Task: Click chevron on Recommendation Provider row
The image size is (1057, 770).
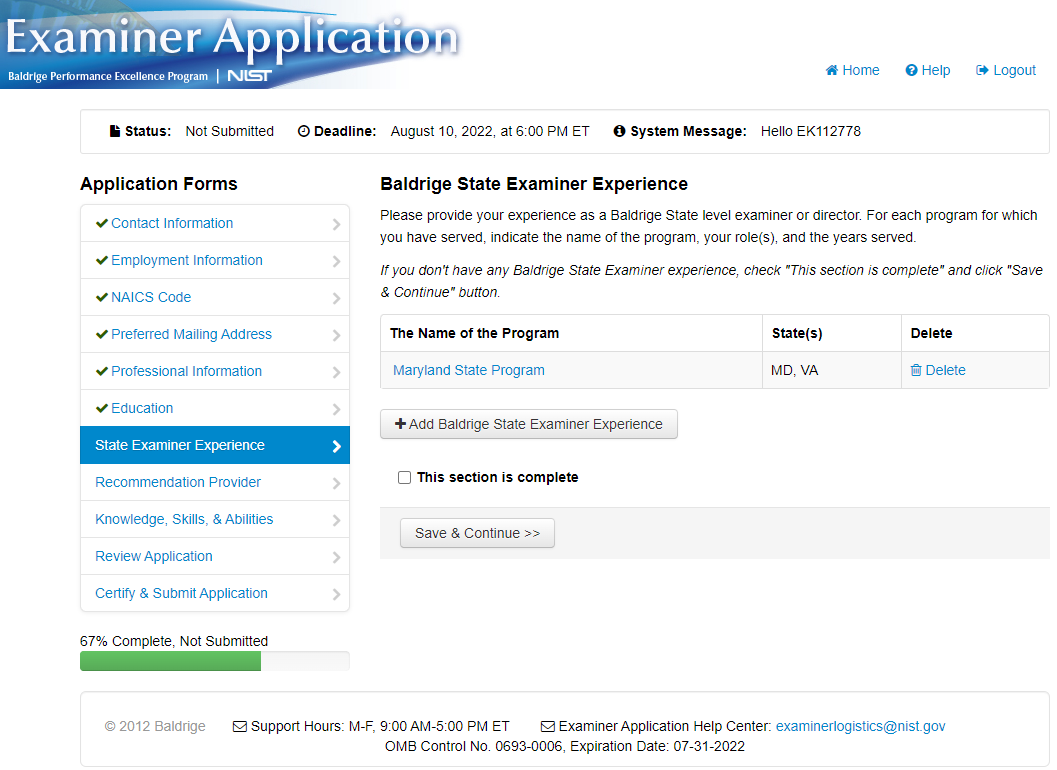Action: click(336, 484)
